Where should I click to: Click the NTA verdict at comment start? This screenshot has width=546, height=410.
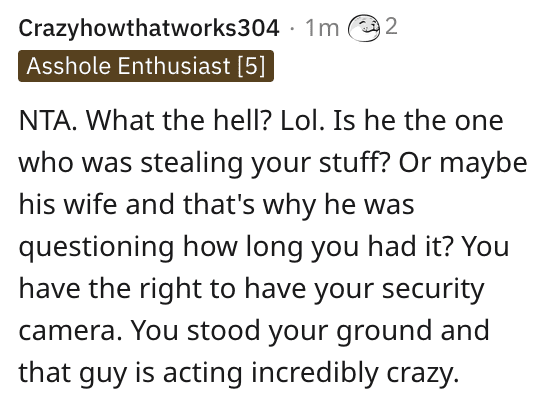[48, 121]
